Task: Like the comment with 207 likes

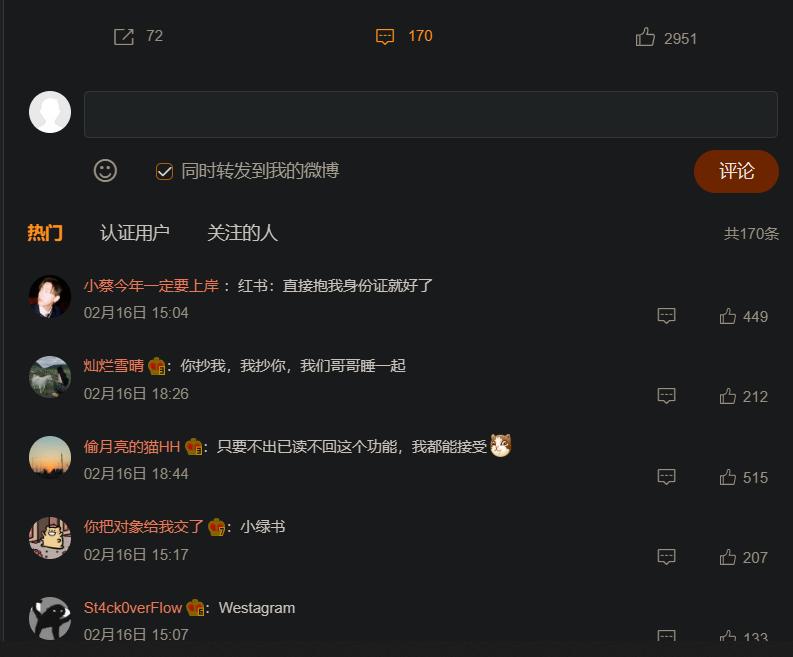Action: (728, 557)
